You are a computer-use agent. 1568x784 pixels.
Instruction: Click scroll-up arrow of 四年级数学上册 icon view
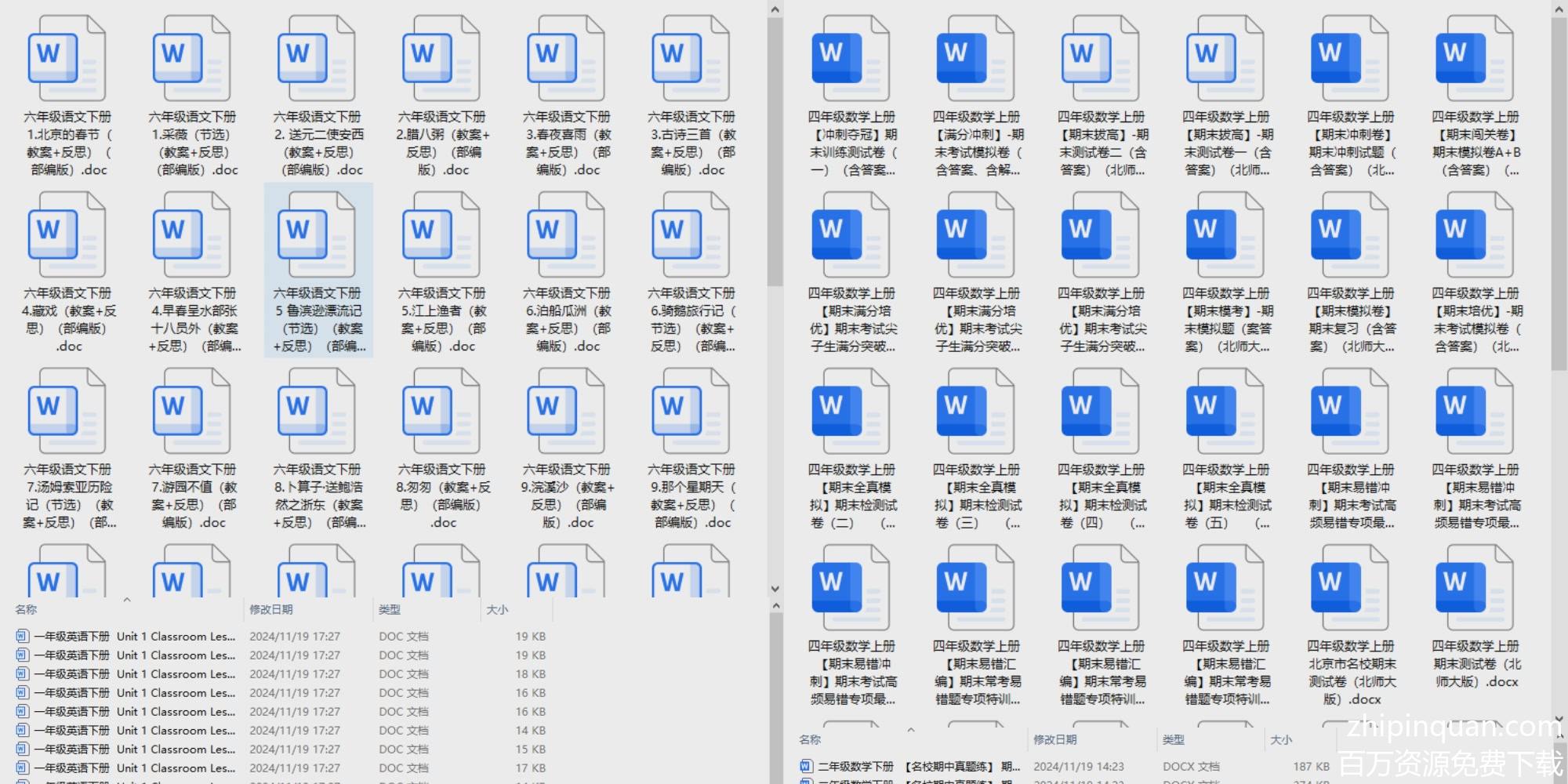[1559, 9]
